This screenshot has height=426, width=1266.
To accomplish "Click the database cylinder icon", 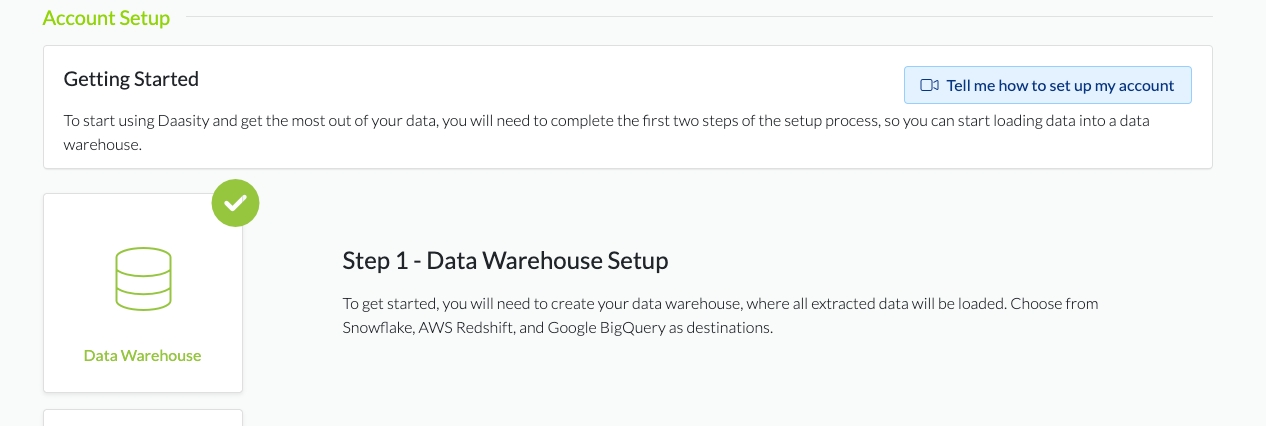I will pos(143,277).
